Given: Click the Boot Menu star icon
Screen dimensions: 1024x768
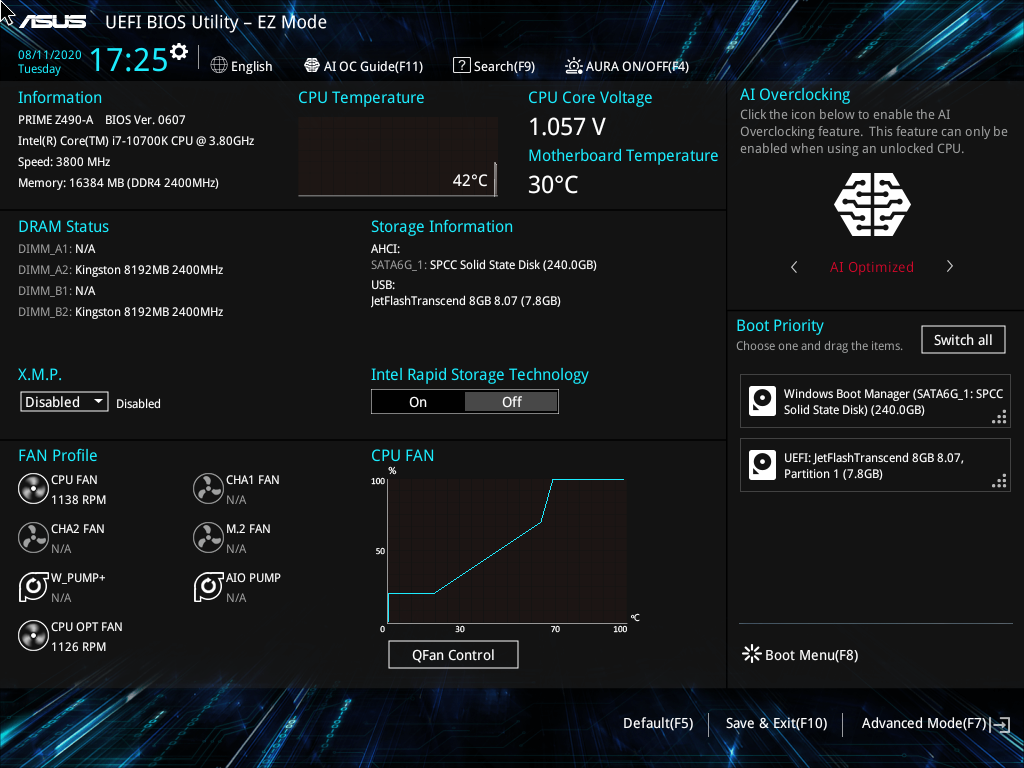Looking at the screenshot, I should coord(752,654).
